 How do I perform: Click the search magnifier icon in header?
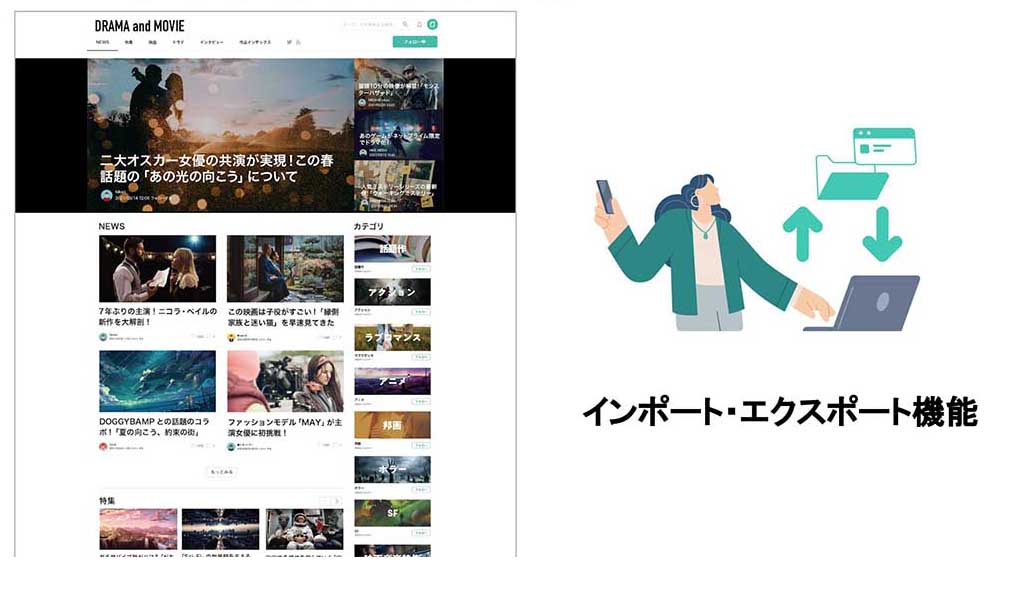pyautogui.click(x=405, y=24)
